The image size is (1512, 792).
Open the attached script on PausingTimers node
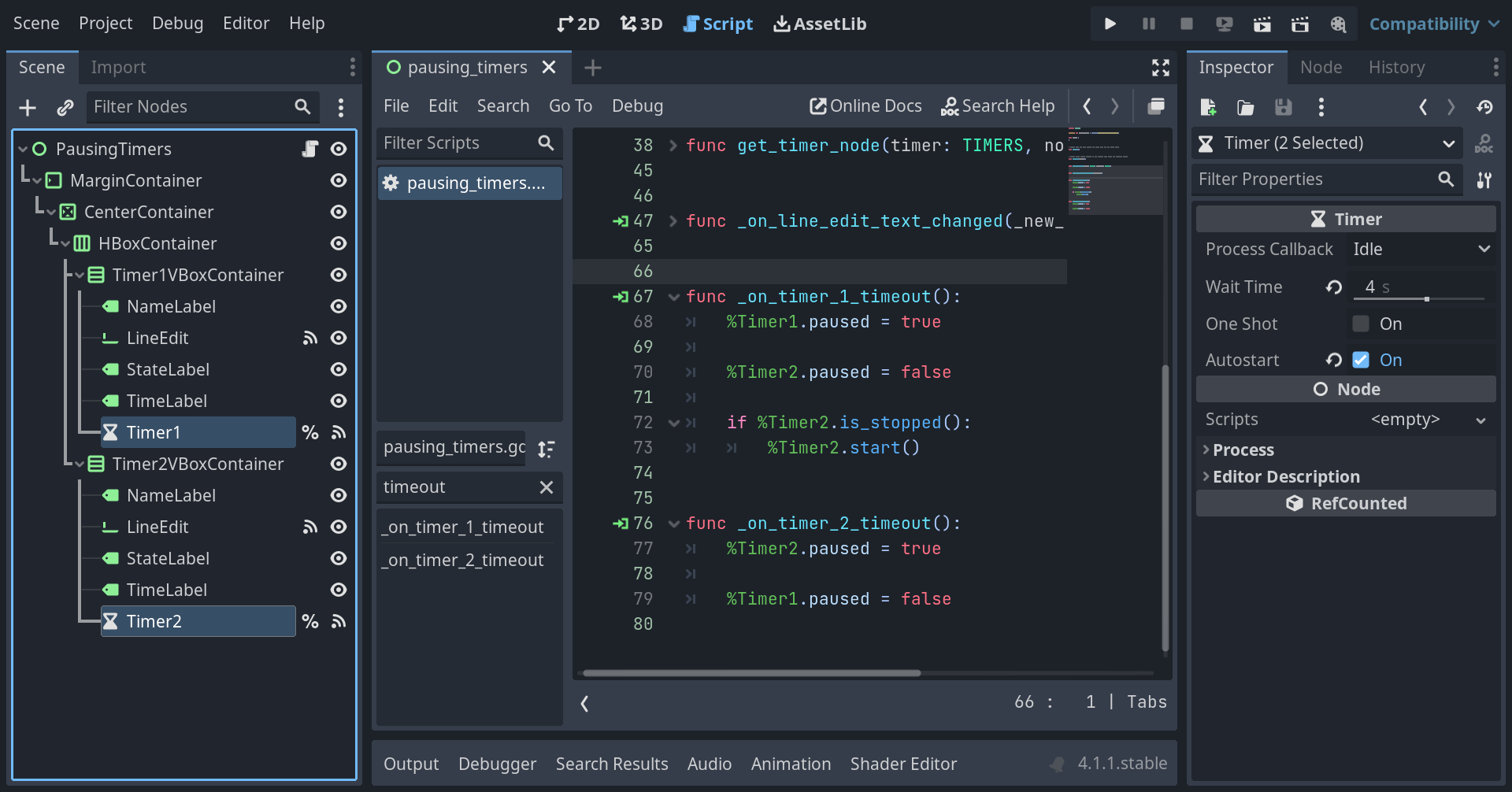(x=309, y=148)
